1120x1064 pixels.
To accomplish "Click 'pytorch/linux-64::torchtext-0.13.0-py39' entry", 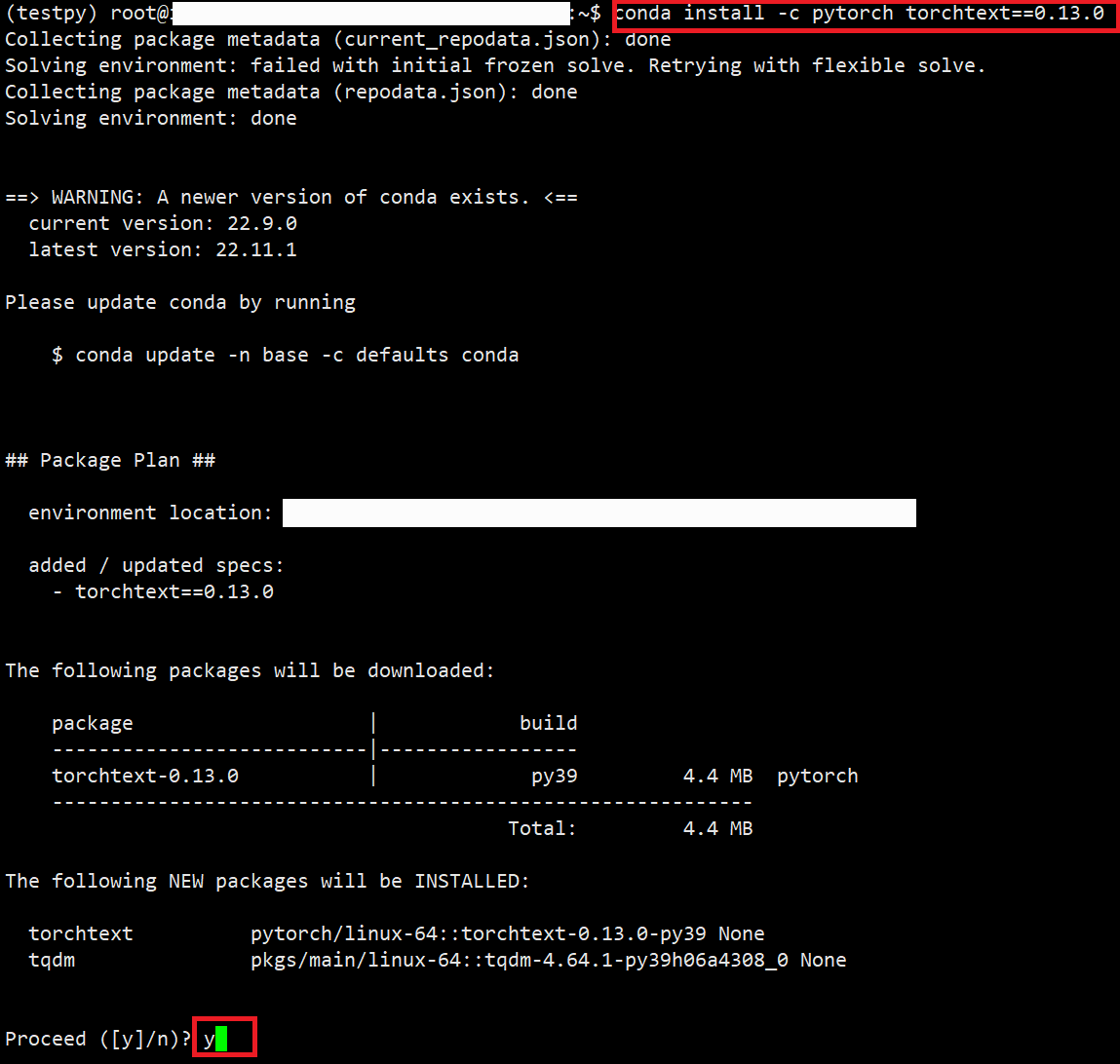I will coord(479,934).
